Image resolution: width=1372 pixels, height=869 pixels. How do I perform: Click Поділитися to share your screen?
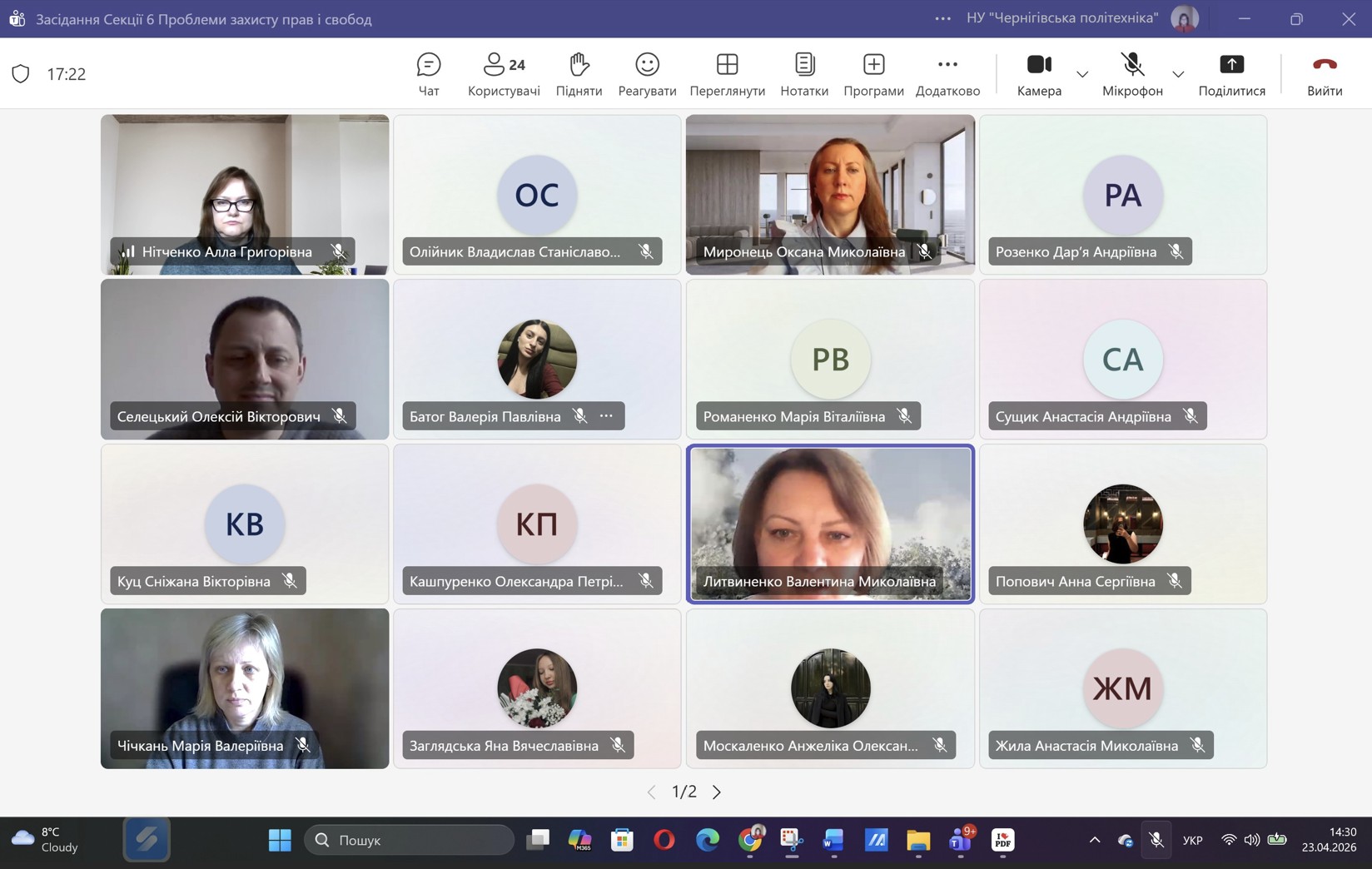tap(1231, 74)
